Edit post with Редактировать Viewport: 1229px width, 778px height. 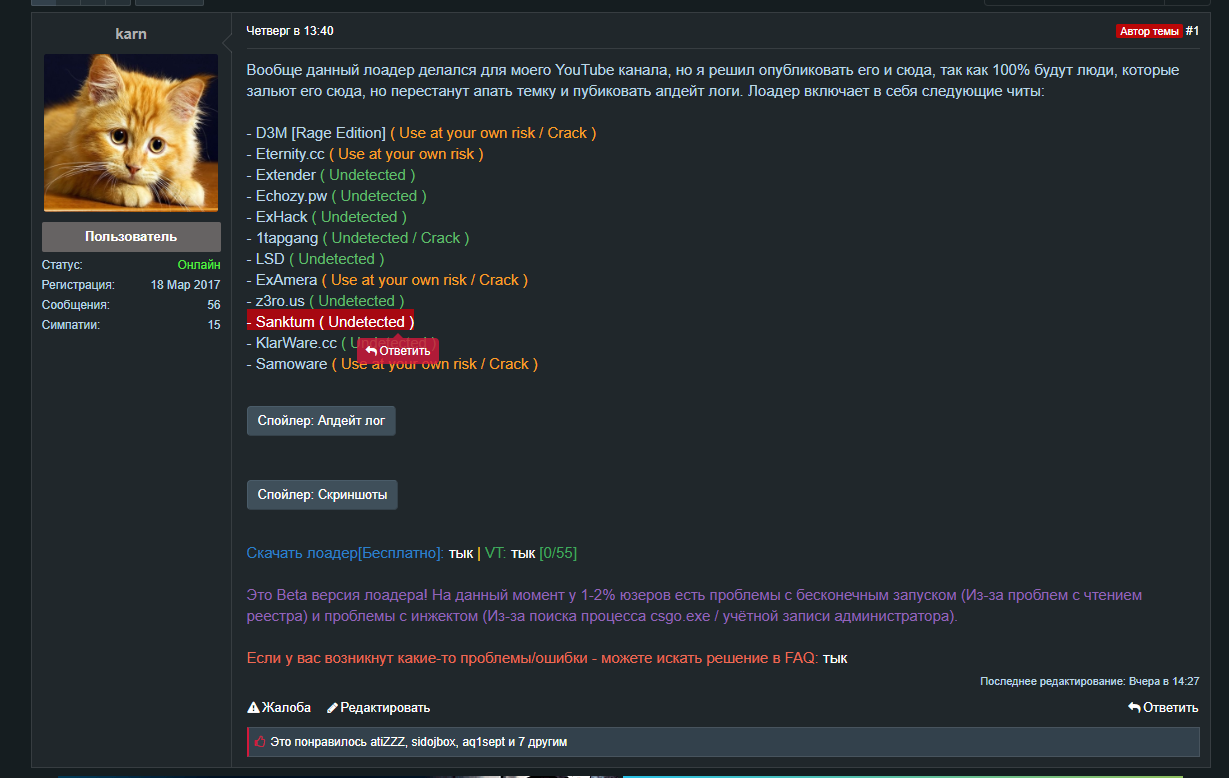tap(378, 707)
